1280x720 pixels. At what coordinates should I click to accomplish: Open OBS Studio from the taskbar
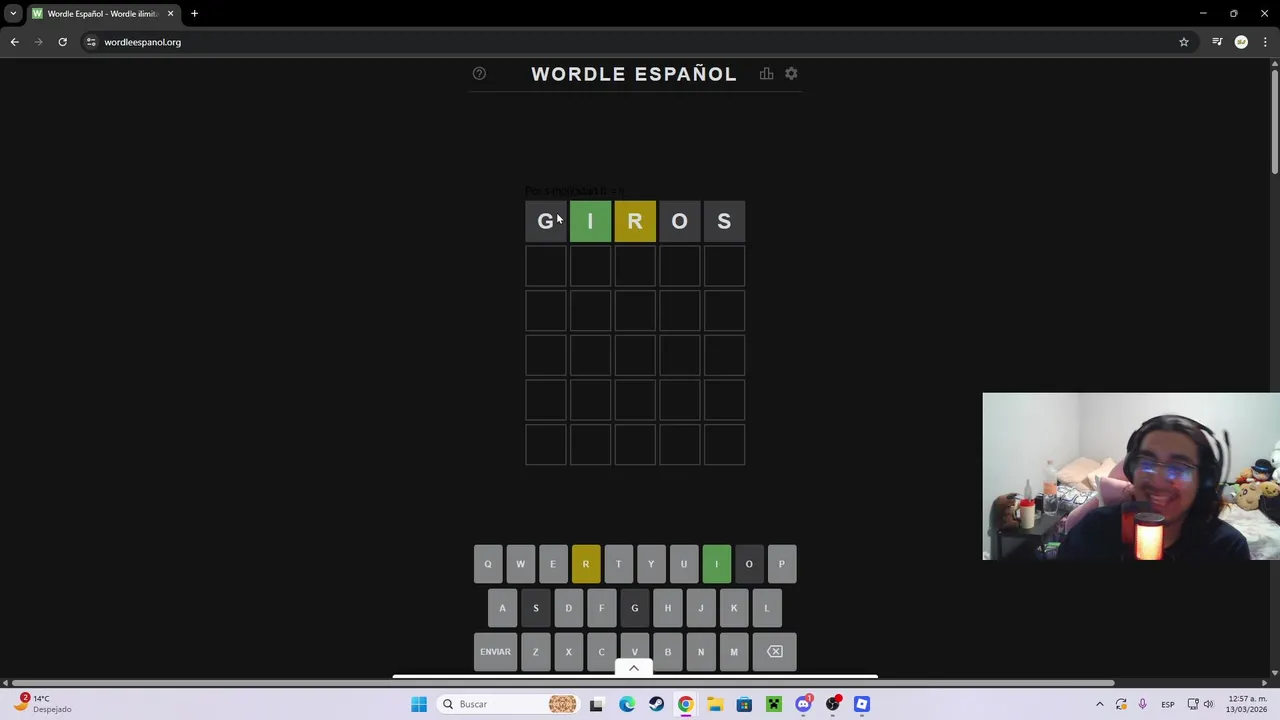coord(832,704)
